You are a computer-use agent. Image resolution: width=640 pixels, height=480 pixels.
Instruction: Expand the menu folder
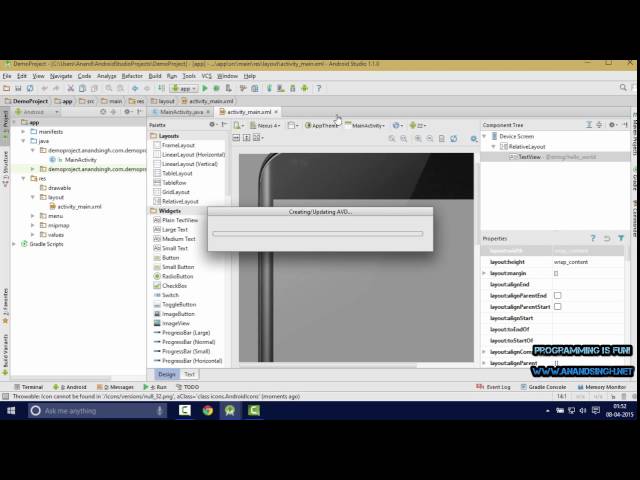click(33, 216)
